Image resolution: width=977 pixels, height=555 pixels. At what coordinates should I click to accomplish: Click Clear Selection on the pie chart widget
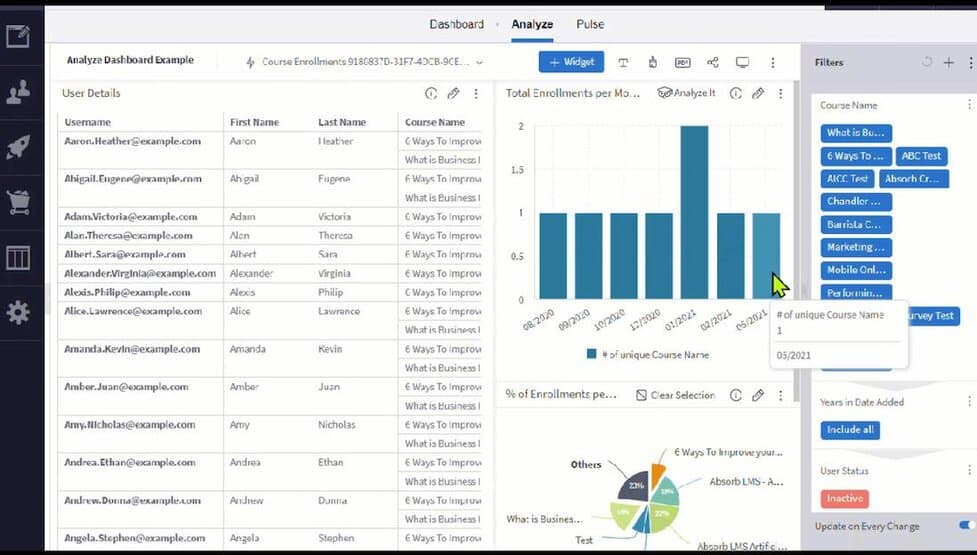tap(675, 395)
